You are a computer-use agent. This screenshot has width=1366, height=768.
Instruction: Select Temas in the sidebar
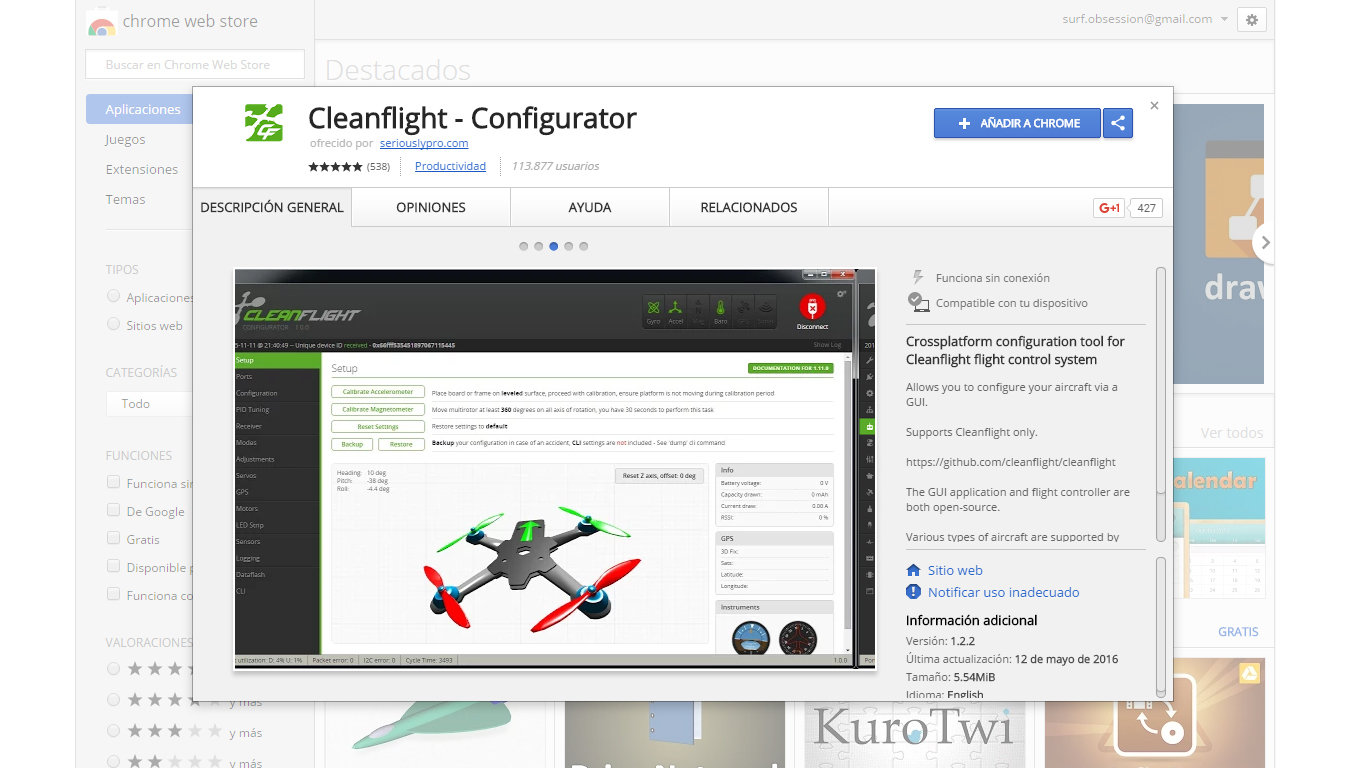click(125, 199)
